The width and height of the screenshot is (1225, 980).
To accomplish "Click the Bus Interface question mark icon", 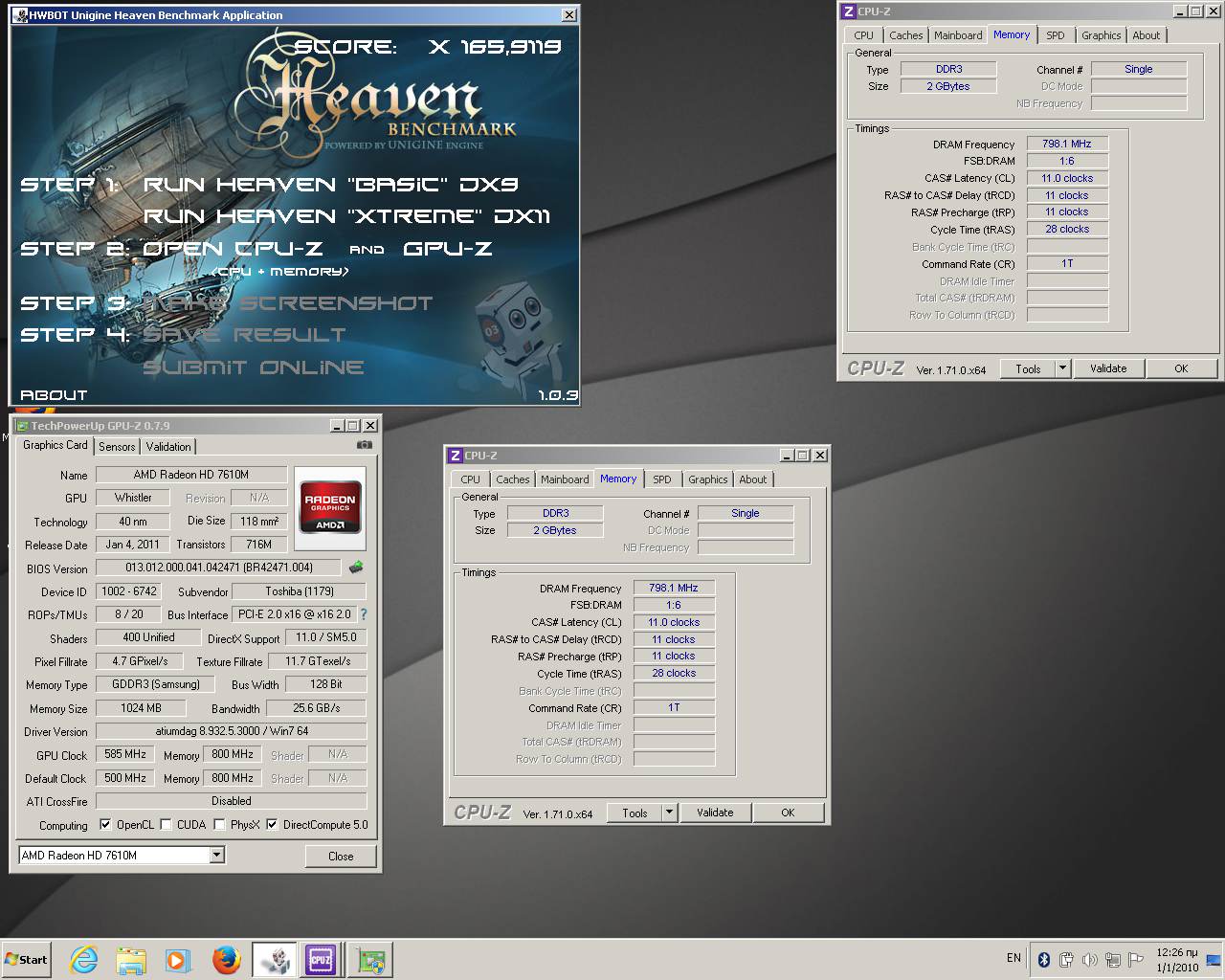I will point(364,614).
